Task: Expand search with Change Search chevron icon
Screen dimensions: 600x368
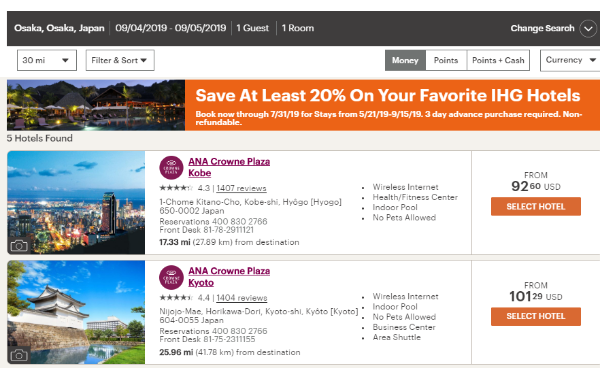Action: click(587, 29)
